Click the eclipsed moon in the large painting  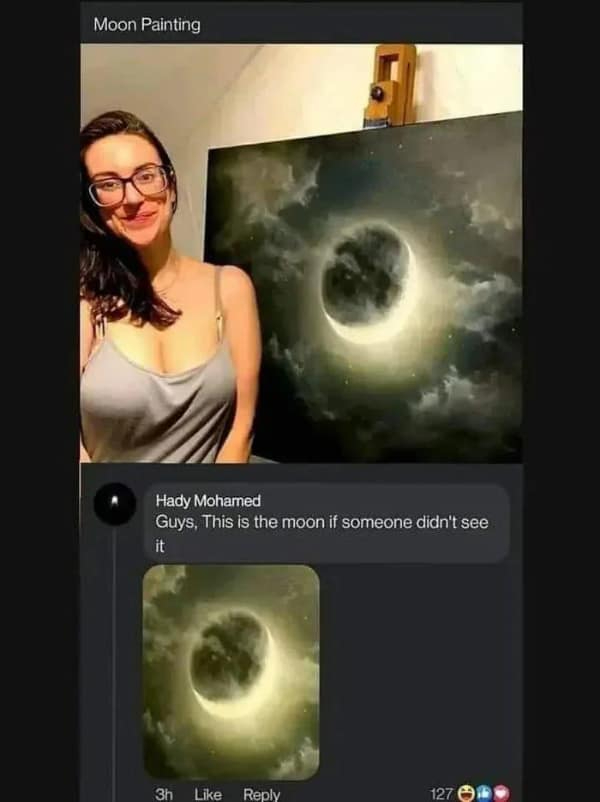368,279
